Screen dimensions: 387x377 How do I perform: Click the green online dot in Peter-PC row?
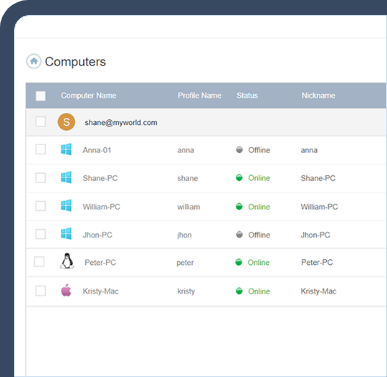pos(239,262)
